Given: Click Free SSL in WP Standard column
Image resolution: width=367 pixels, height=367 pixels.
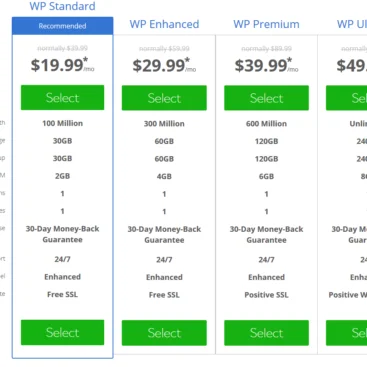Looking at the screenshot, I should click(x=62, y=294).
